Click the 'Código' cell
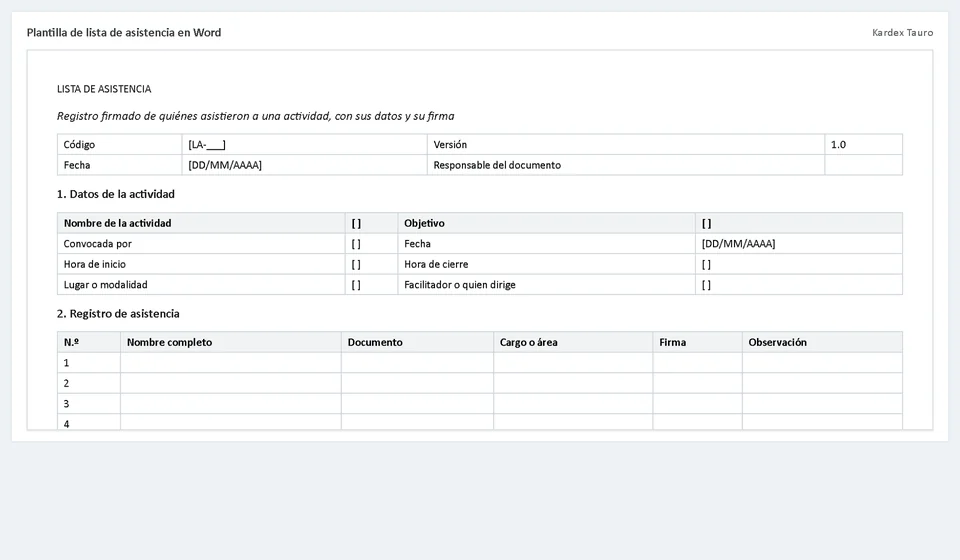Screen dimensions: 960x560 pos(120,144)
